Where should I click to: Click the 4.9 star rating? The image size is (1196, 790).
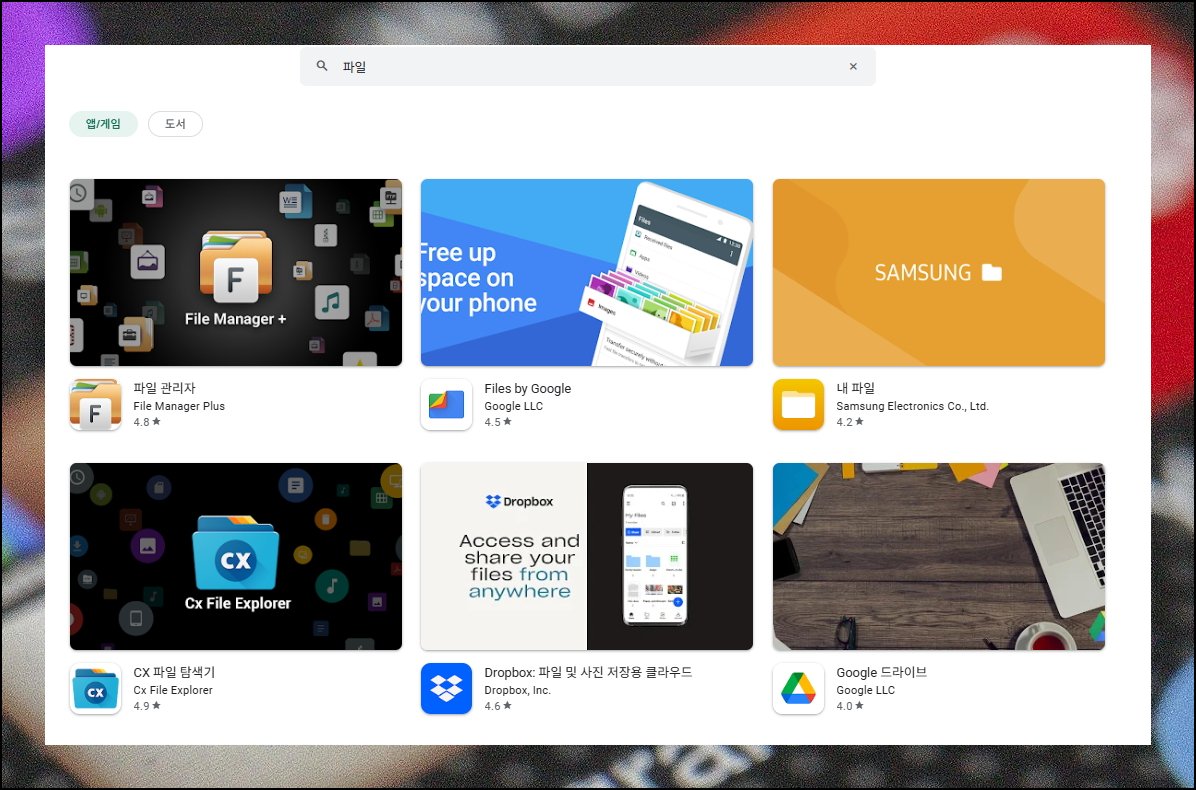pos(147,706)
